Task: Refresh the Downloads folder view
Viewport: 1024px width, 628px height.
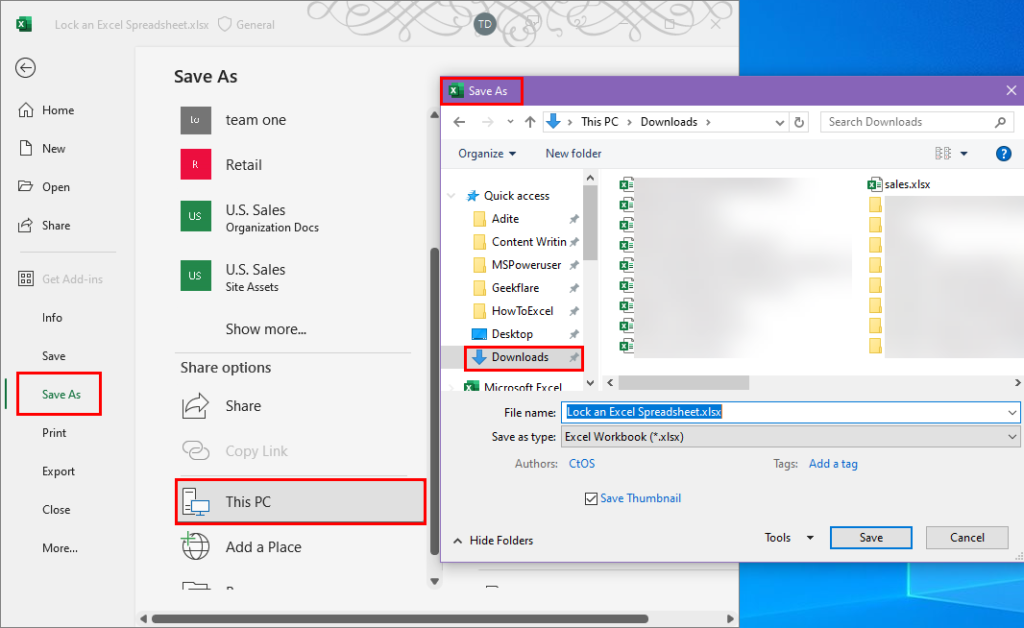Action: coord(799,122)
